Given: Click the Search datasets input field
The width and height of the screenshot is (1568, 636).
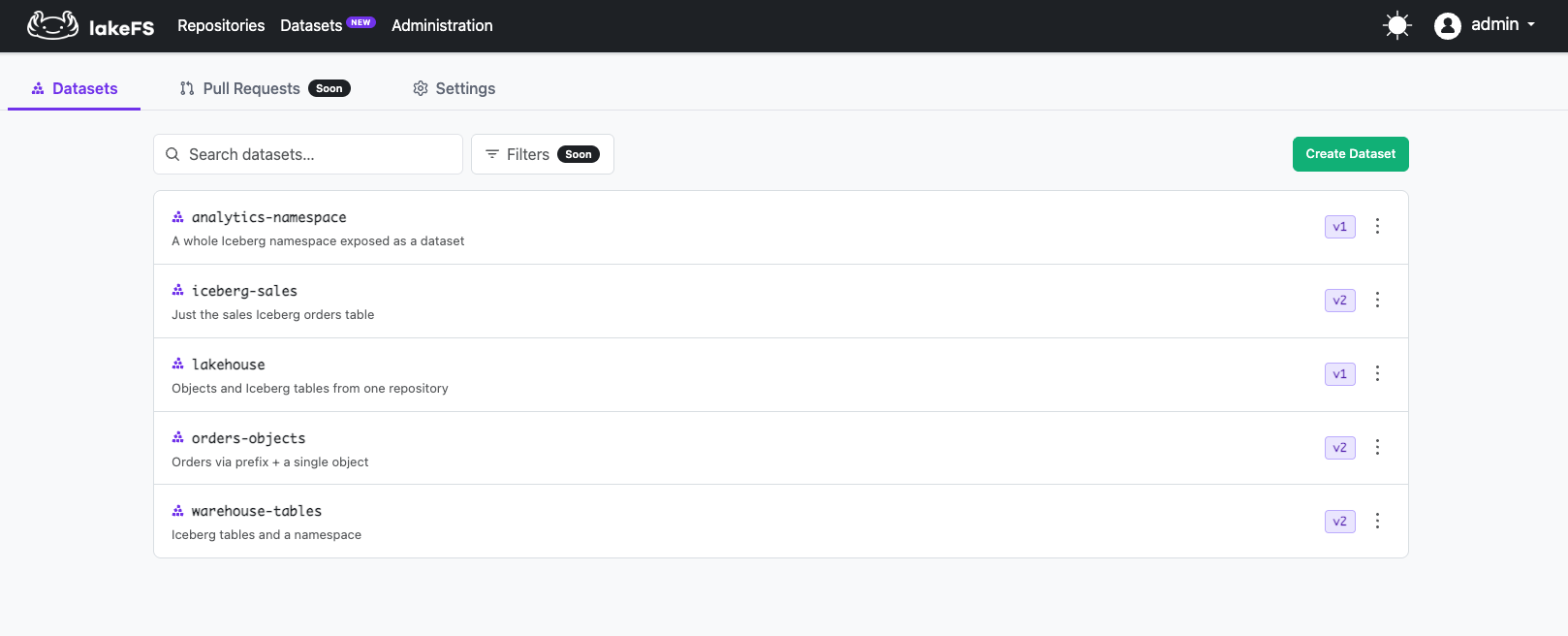Looking at the screenshot, I should (308, 154).
